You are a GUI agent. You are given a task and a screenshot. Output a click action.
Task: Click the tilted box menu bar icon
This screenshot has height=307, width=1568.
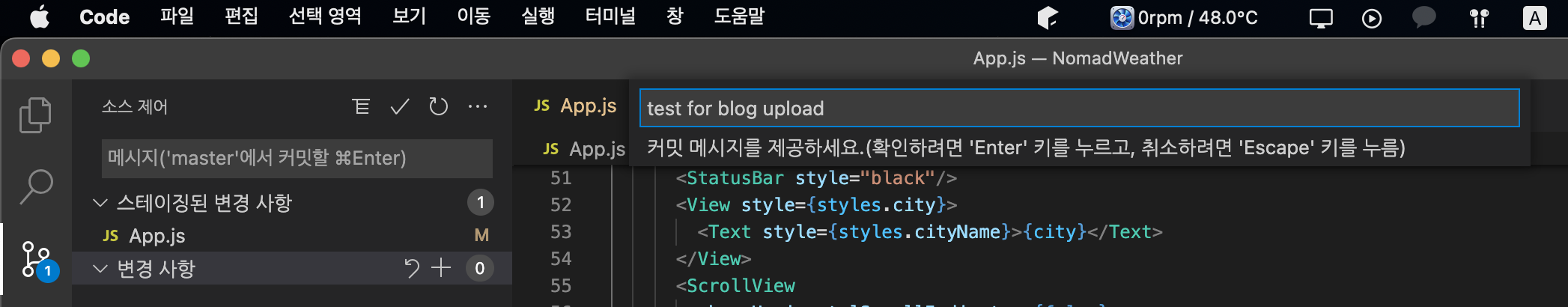click(1048, 17)
